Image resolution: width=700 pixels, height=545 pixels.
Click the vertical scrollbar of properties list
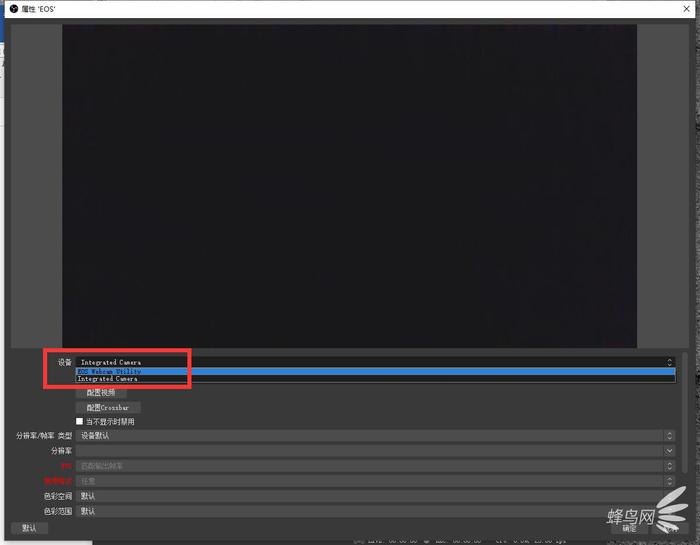point(685,413)
